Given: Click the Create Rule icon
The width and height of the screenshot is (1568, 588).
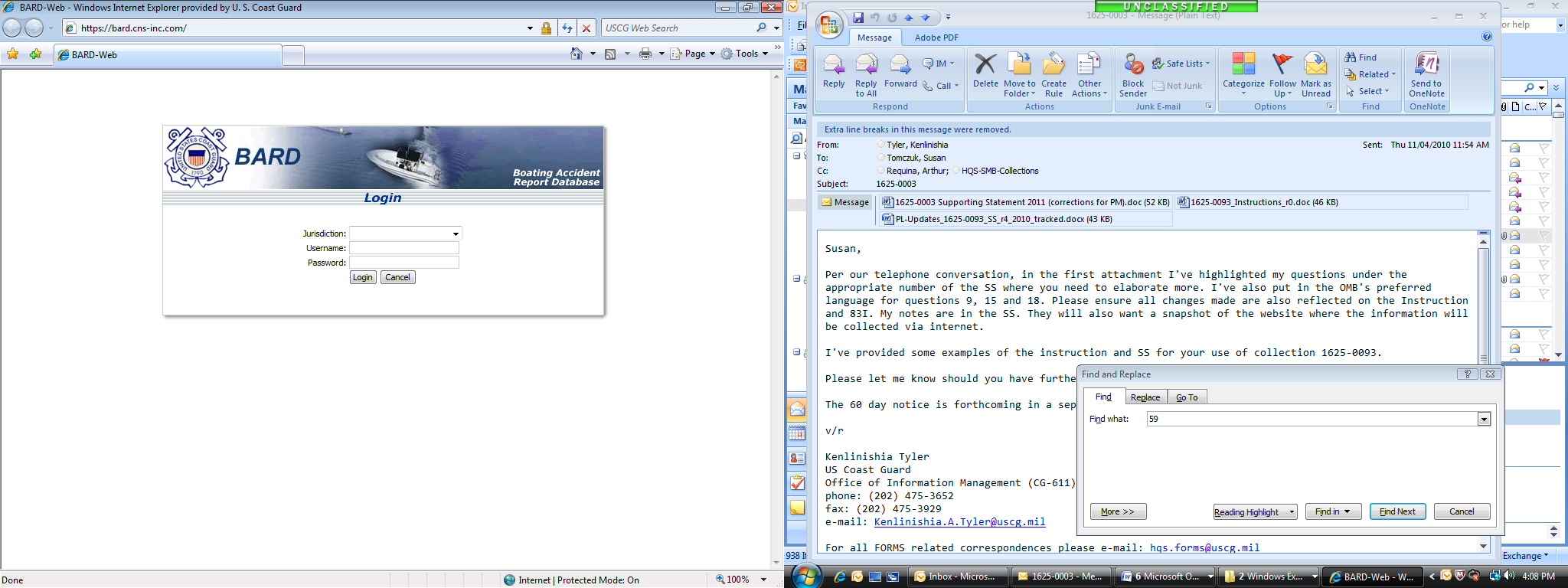Looking at the screenshot, I should click(1053, 76).
